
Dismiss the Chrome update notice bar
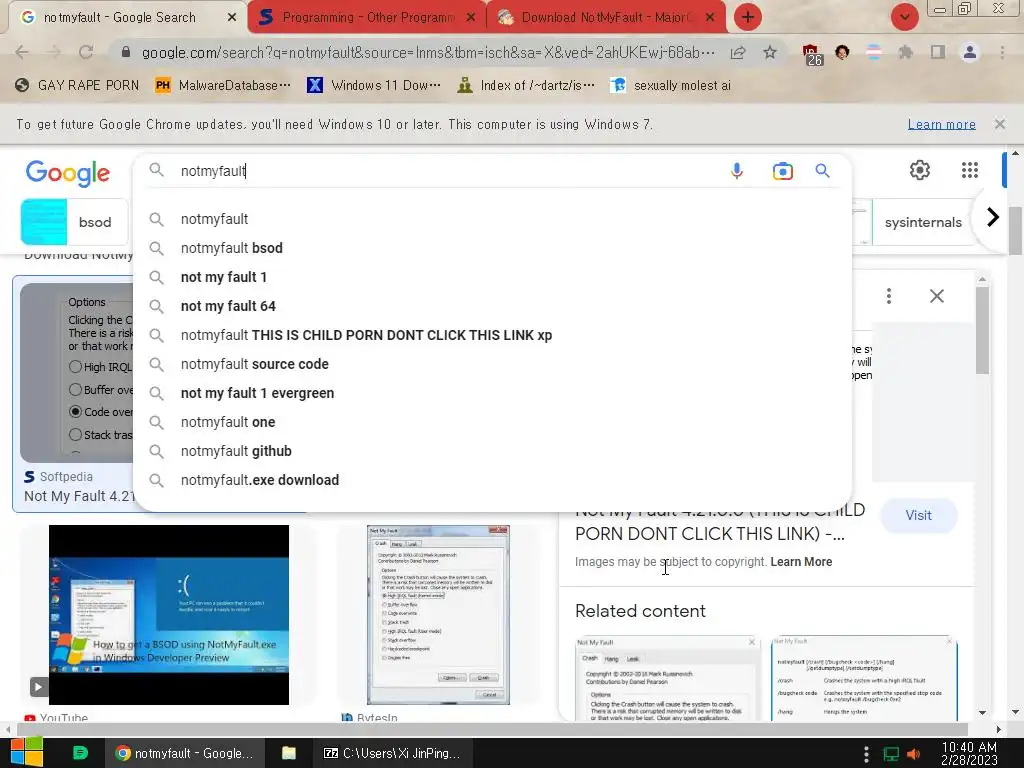point(999,123)
